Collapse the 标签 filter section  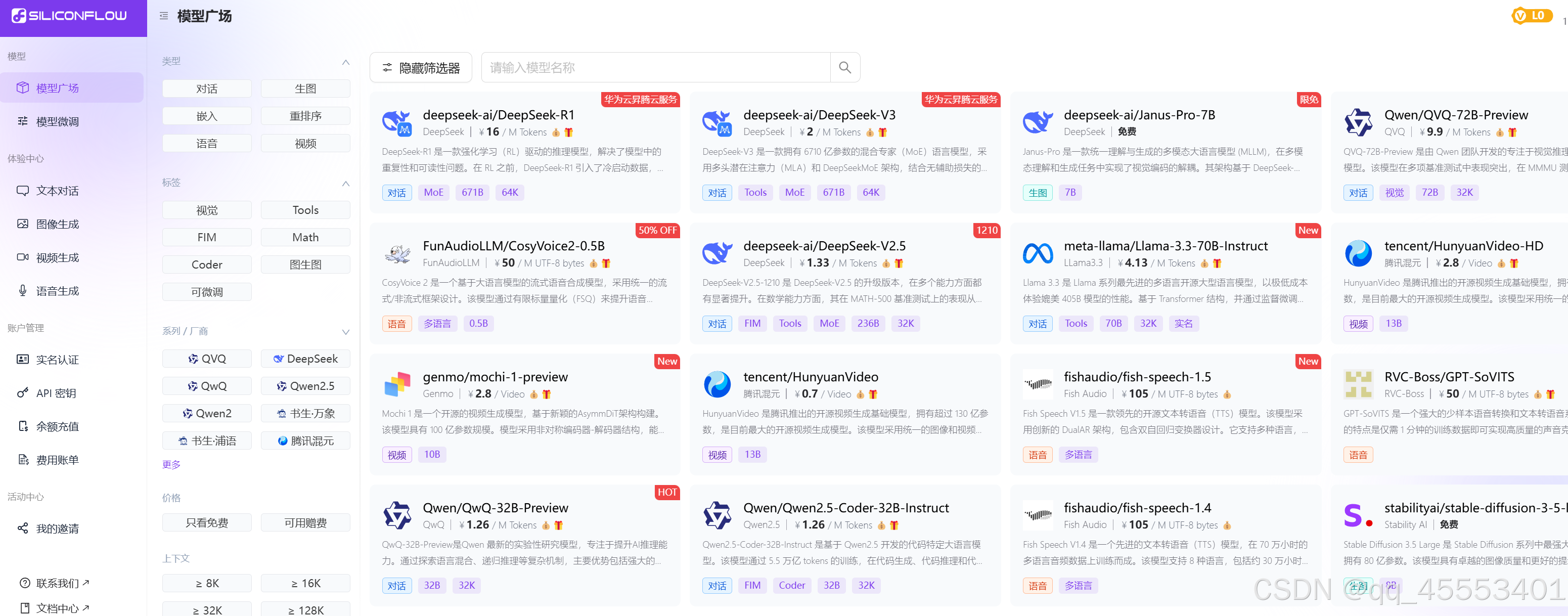pyautogui.click(x=345, y=183)
